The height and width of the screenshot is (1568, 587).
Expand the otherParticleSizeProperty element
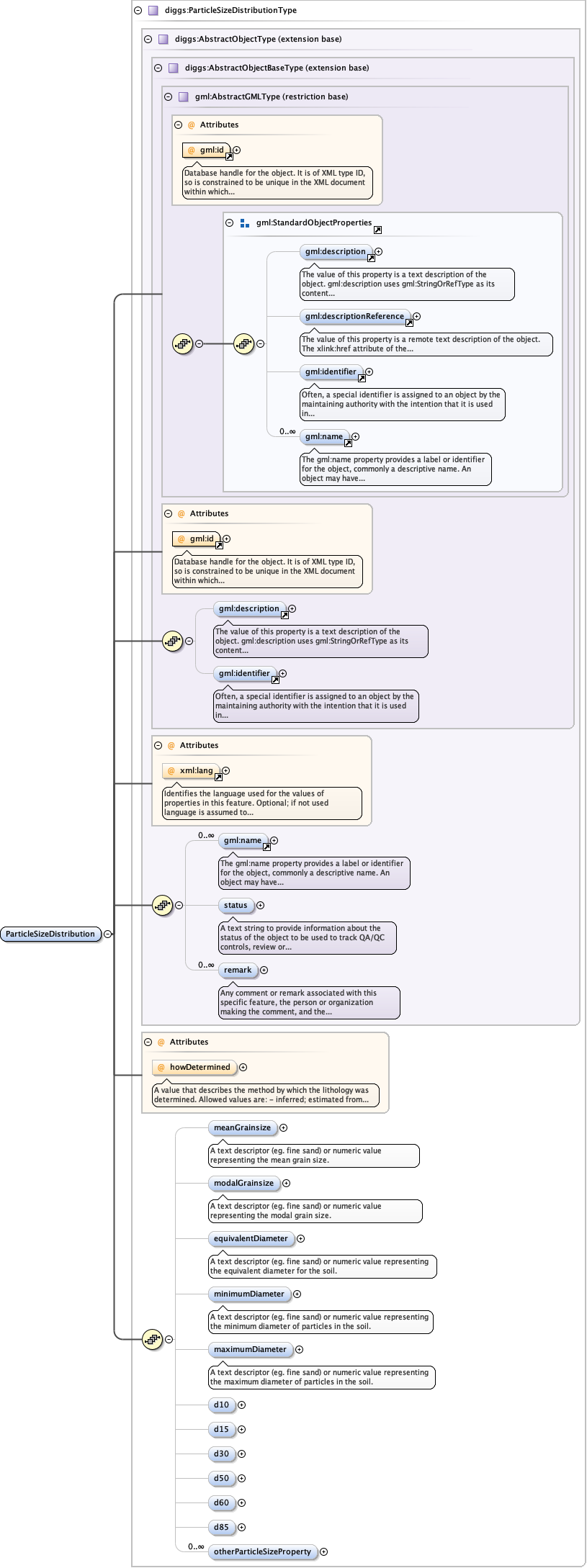click(323, 1551)
